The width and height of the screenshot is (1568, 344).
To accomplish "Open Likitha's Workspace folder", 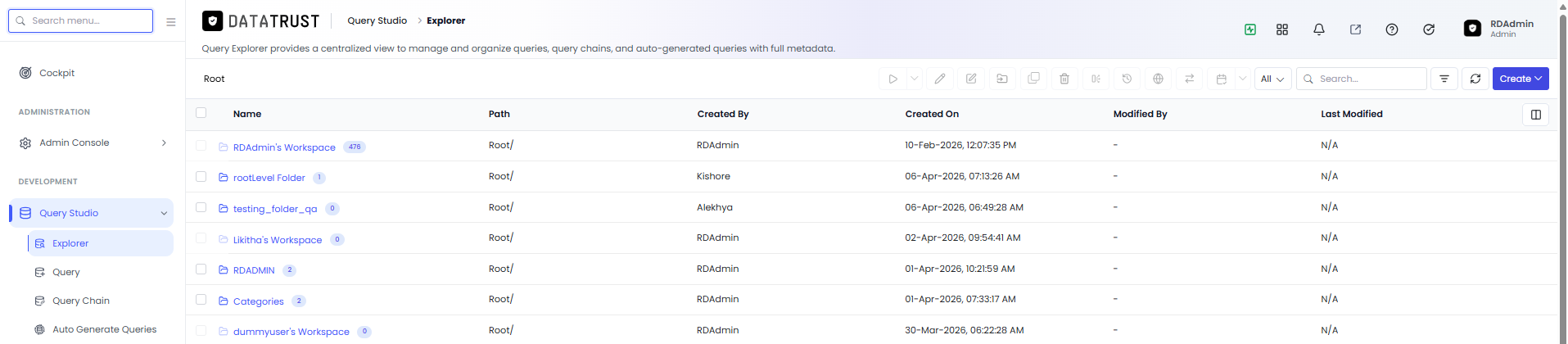I will coord(278,240).
